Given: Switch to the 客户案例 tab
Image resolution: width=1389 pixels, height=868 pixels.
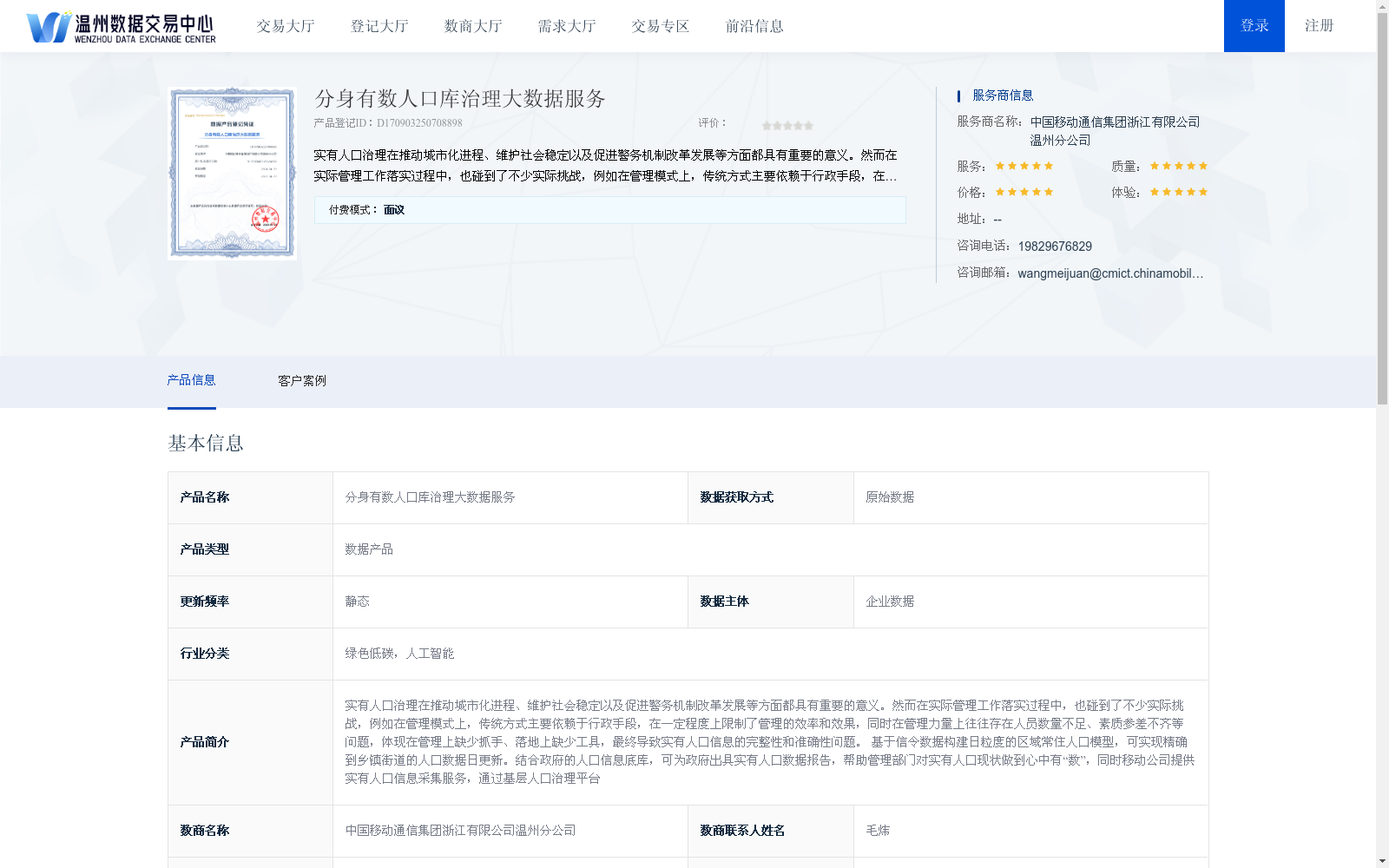Looking at the screenshot, I should point(302,381).
